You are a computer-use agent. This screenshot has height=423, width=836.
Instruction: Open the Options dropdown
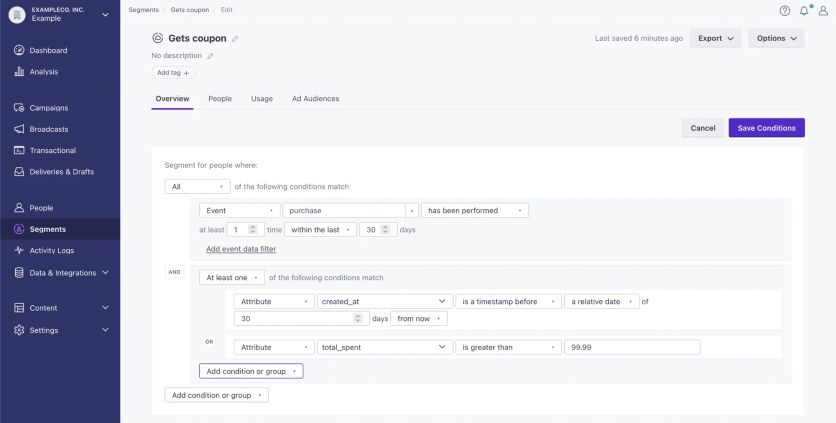pos(776,38)
